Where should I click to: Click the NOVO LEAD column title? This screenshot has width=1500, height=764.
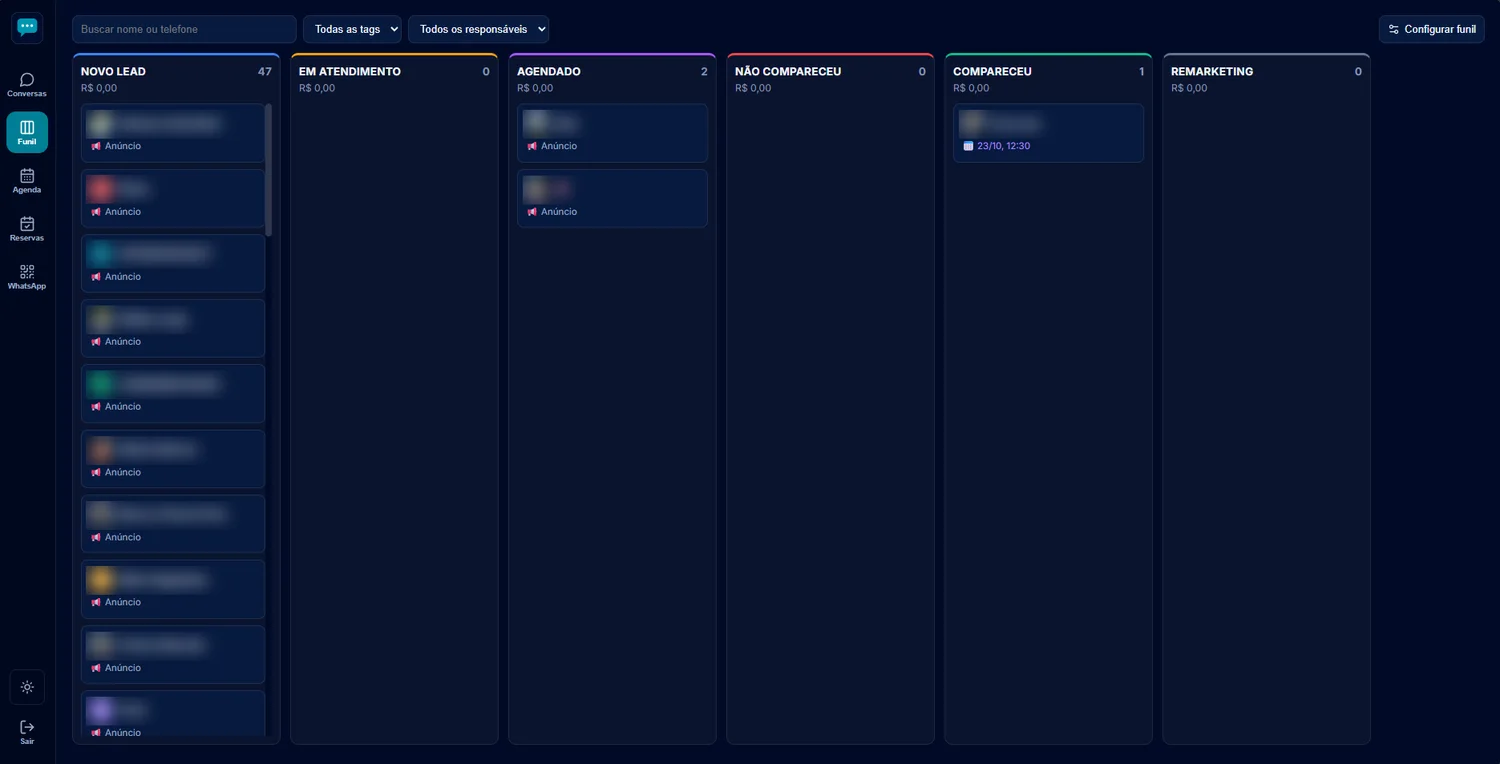pyautogui.click(x=113, y=72)
